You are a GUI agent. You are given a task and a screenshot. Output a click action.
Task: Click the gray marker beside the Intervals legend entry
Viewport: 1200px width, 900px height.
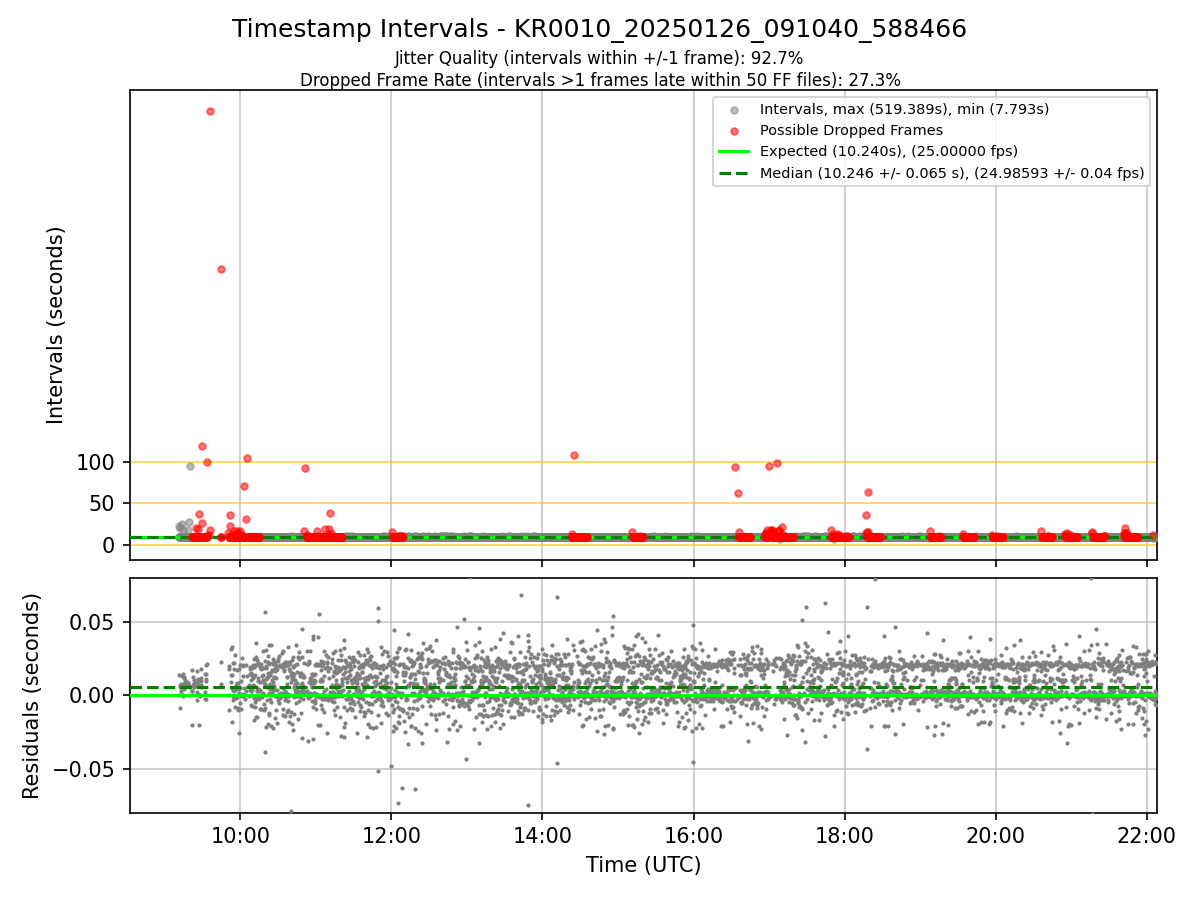(735, 110)
